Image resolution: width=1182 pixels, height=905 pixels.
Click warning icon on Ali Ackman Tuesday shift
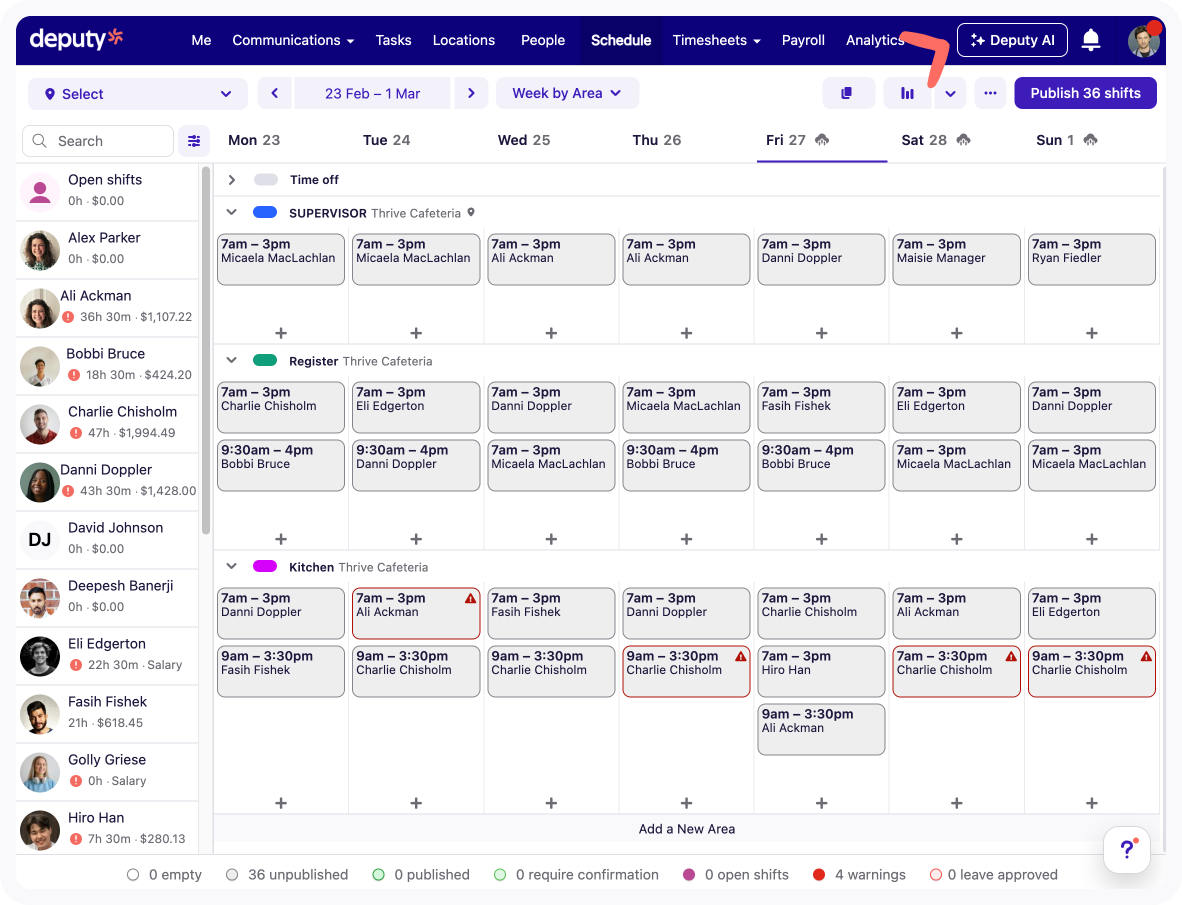[x=470, y=598]
